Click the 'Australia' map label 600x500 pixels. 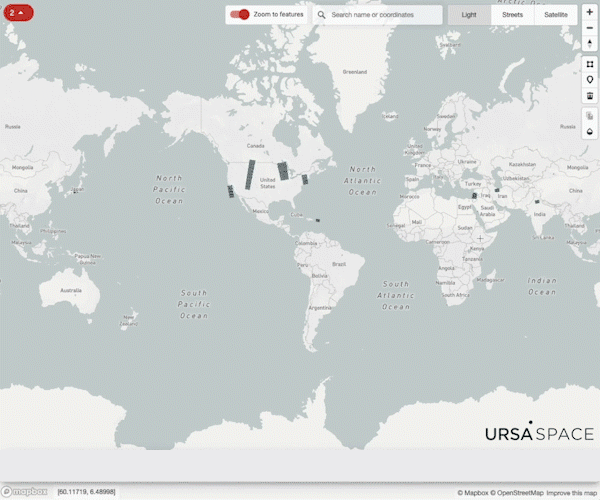[x=71, y=290]
